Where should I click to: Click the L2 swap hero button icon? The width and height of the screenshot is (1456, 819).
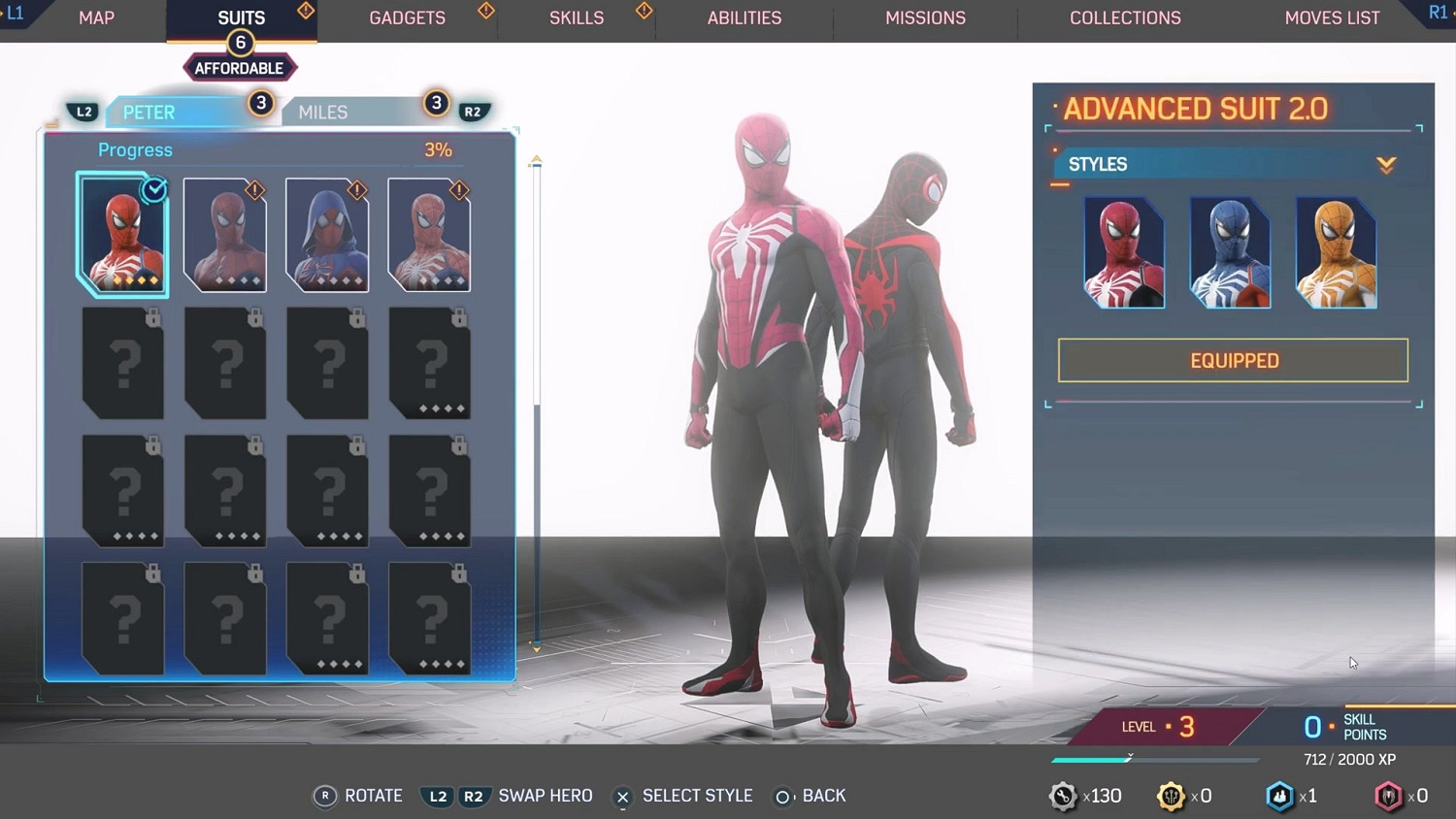[438, 796]
